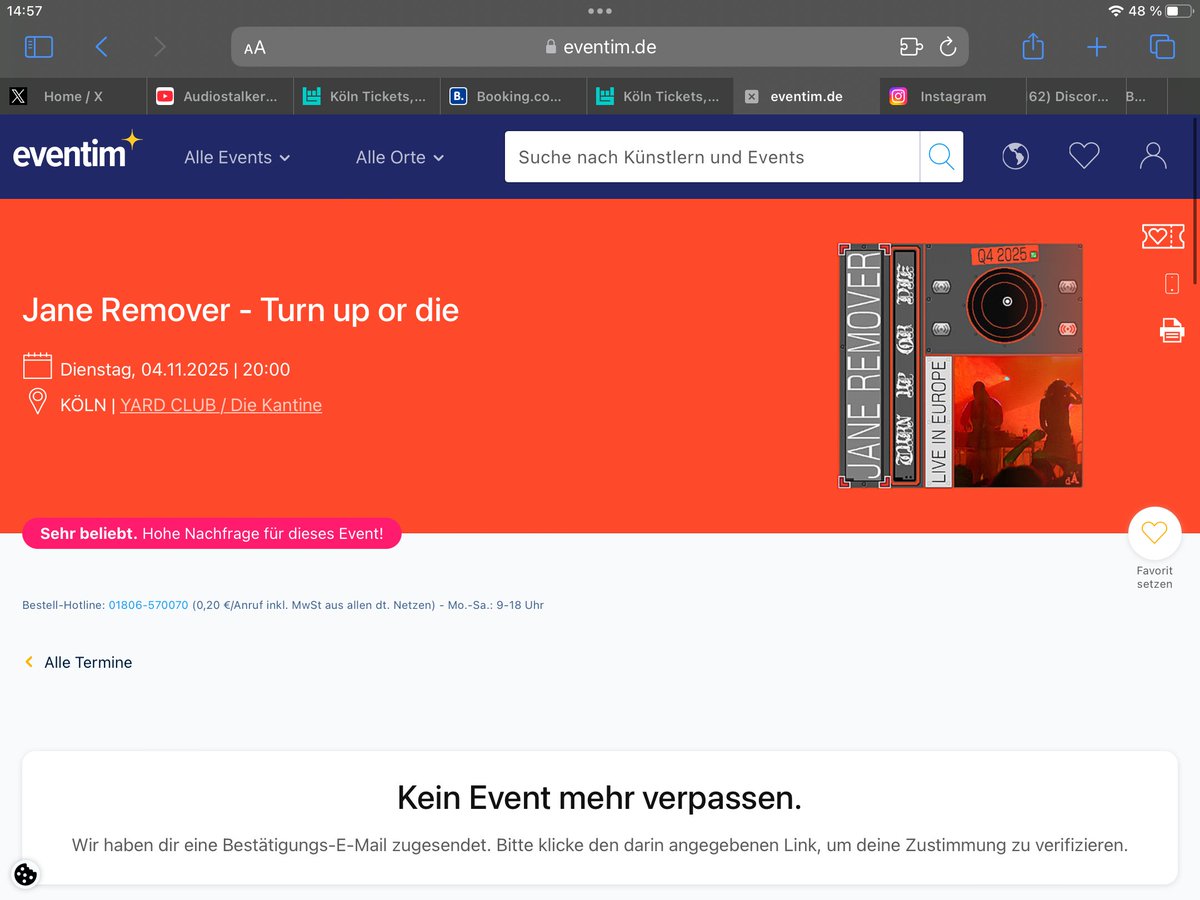Viewport: 1200px width, 900px height.
Task: Open the extensions puzzle icon in address bar
Action: click(x=910, y=47)
